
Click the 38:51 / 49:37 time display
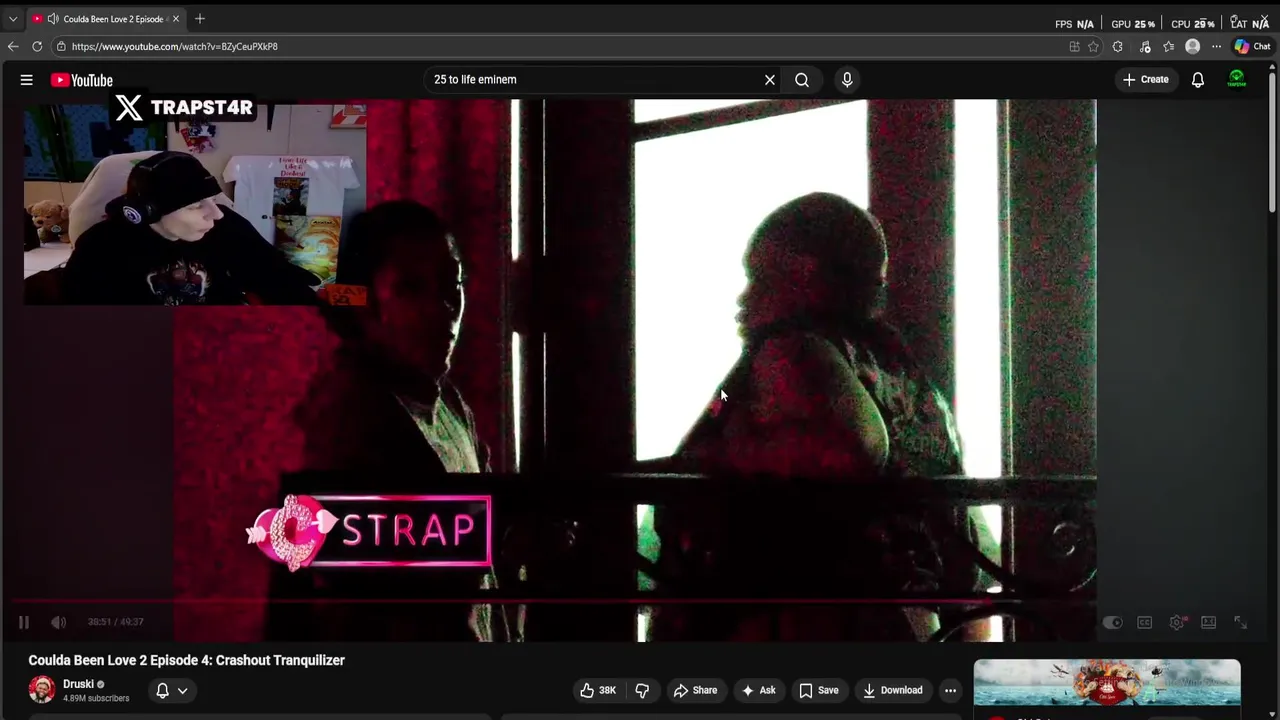(x=115, y=622)
